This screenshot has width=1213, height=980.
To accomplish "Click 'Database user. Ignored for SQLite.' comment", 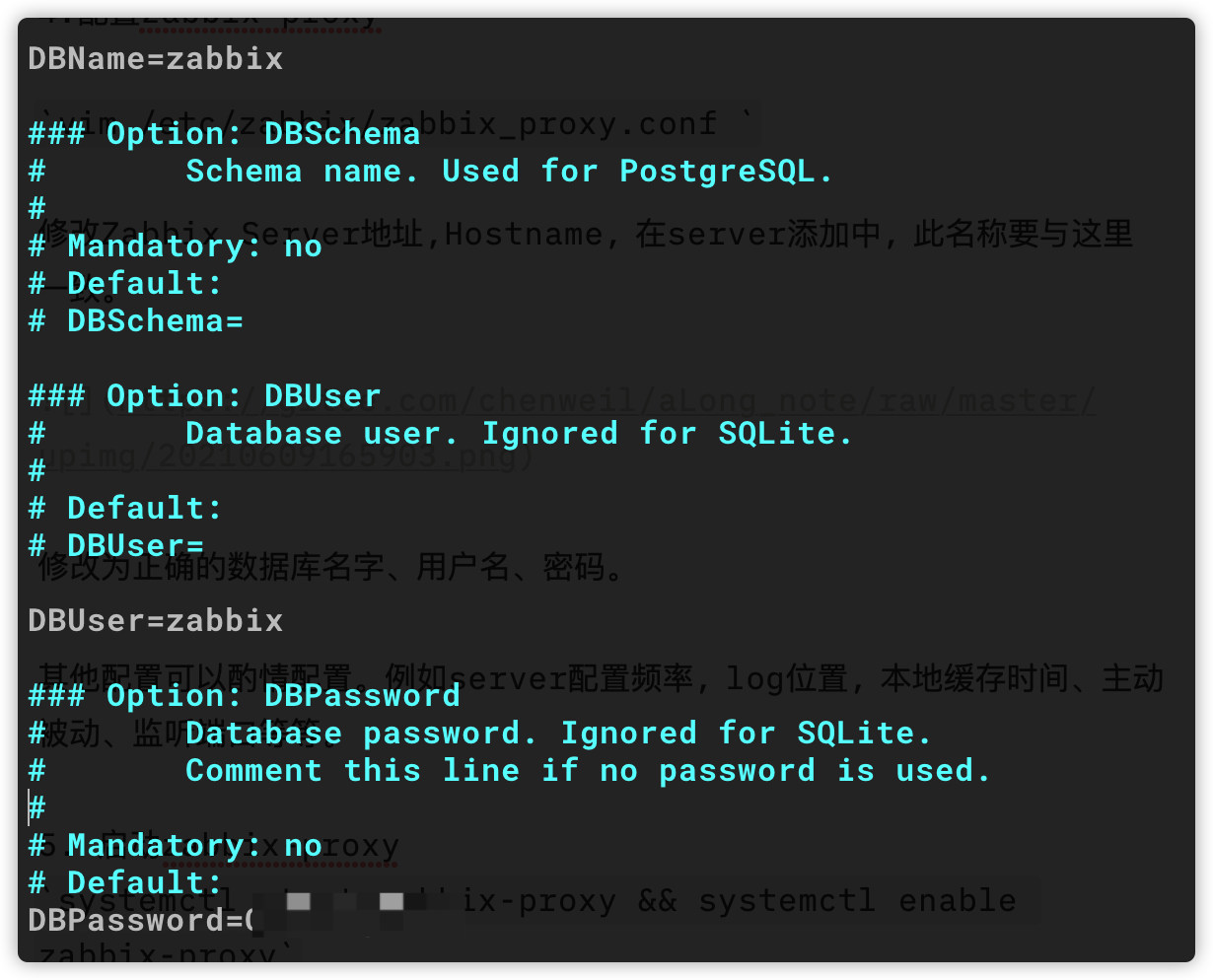I will 520,434.
